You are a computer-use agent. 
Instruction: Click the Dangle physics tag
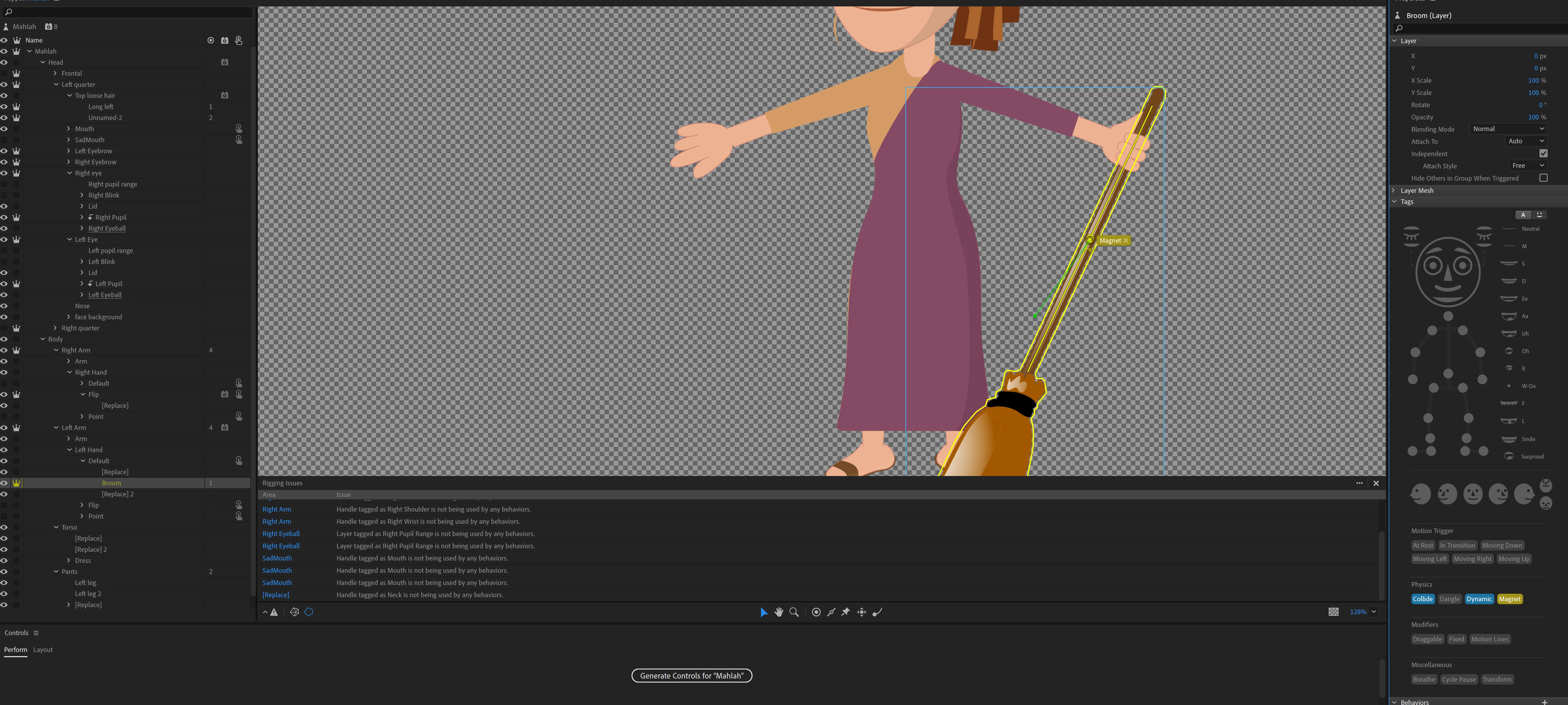(x=1449, y=599)
